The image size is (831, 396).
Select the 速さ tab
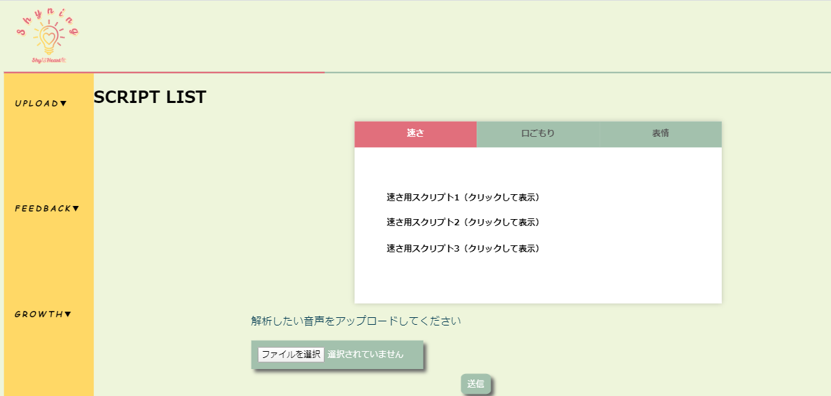tap(416, 134)
